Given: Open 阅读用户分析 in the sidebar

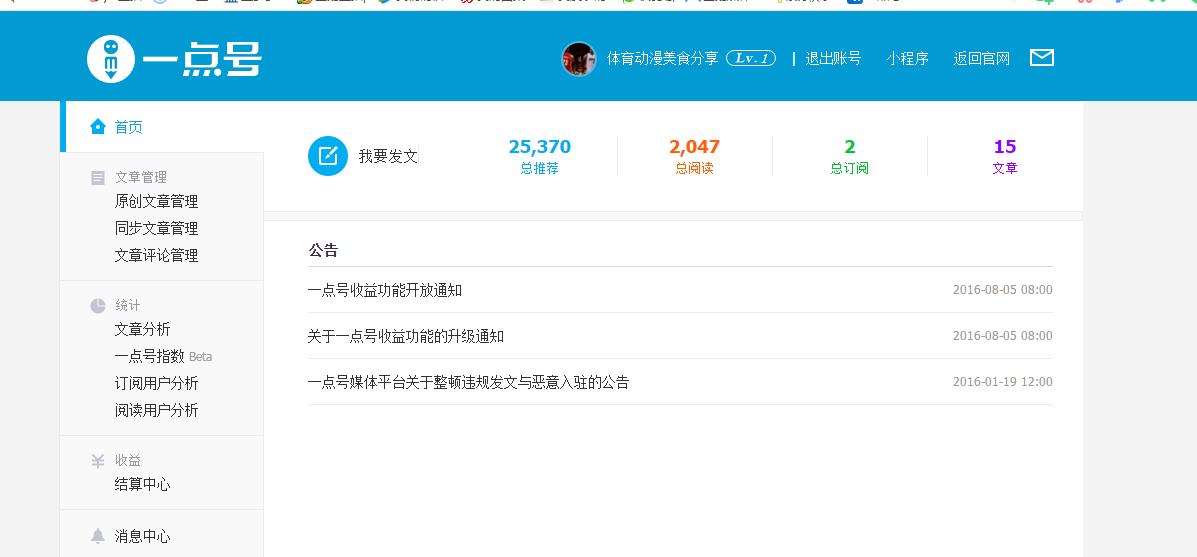Looking at the screenshot, I should [156, 411].
